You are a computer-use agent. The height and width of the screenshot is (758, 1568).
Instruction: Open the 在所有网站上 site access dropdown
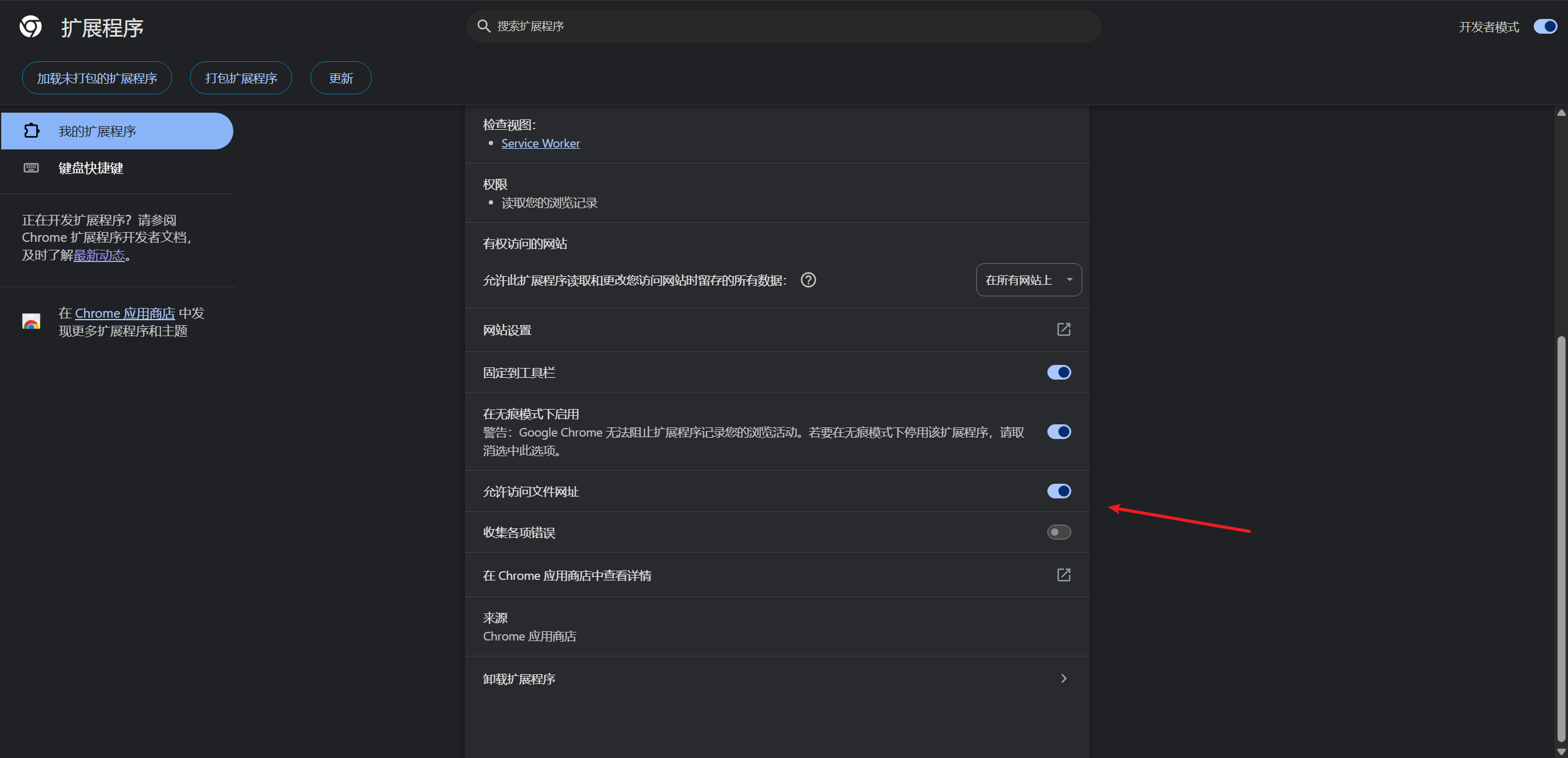pyautogui.click(x=1029, y=280)
